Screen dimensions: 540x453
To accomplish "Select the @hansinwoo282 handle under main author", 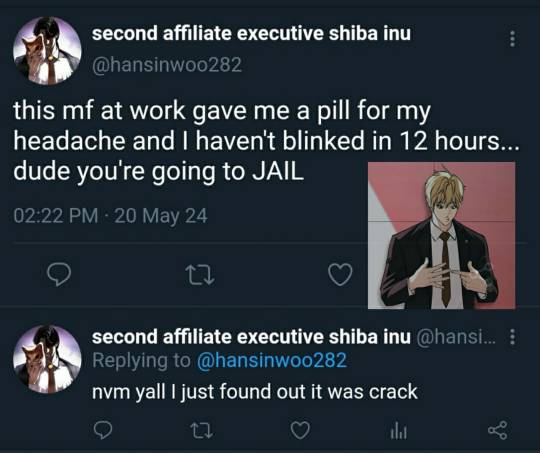I will point(167,65).
